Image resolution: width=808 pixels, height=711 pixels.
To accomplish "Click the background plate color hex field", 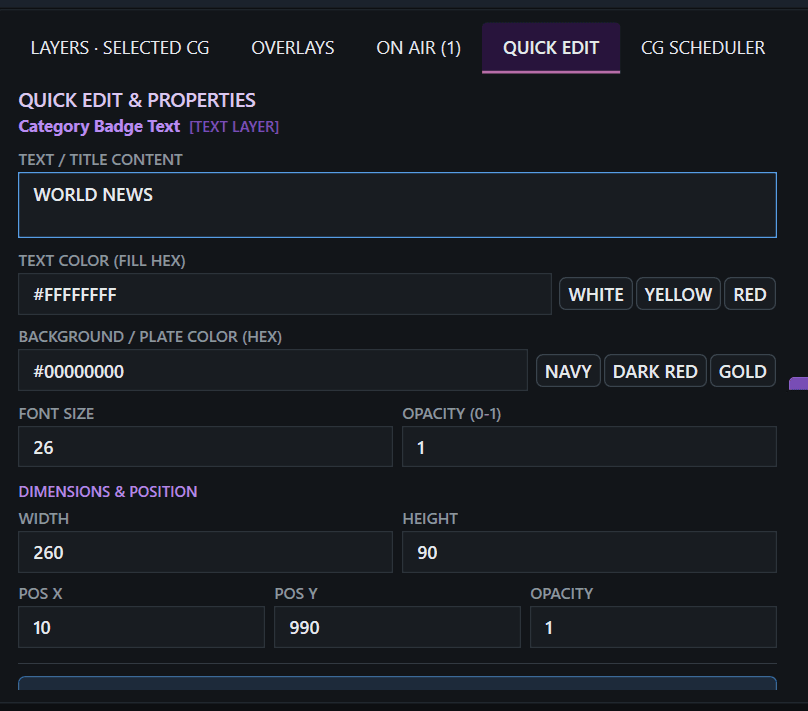I will (273, 370).
